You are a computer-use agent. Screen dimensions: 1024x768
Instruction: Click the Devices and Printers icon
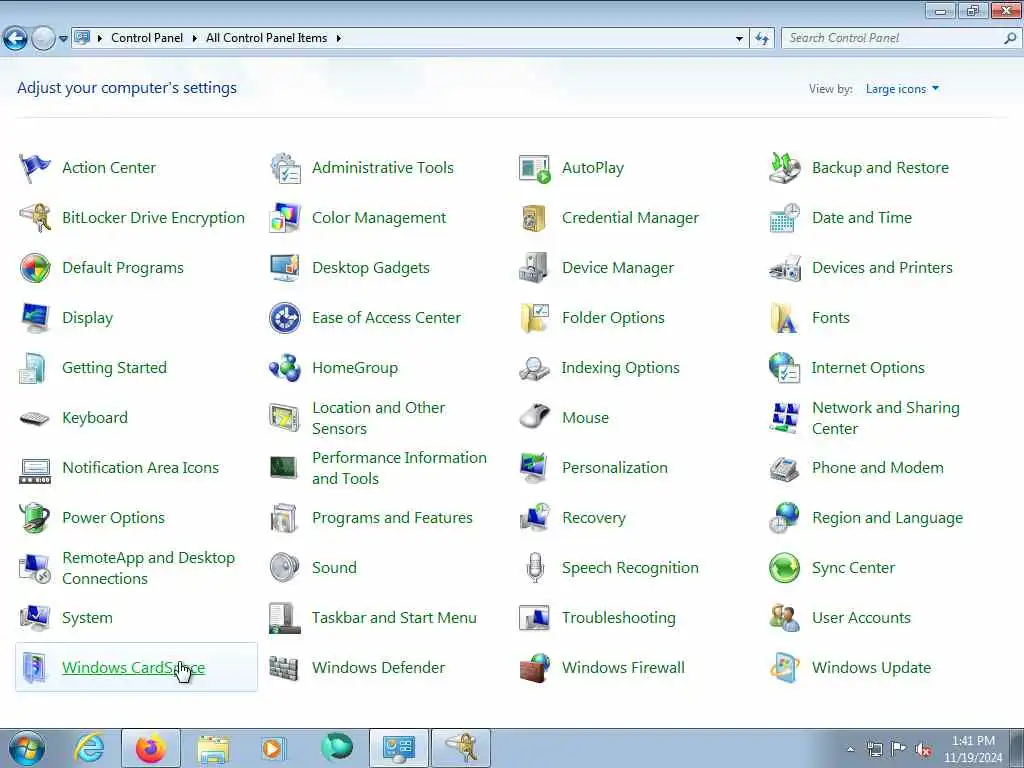pyautogui.click(x=784, y=268)
